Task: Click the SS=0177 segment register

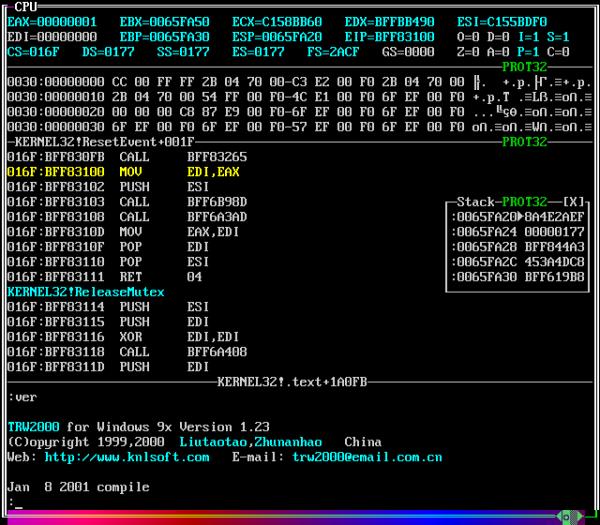Action: 183,52
